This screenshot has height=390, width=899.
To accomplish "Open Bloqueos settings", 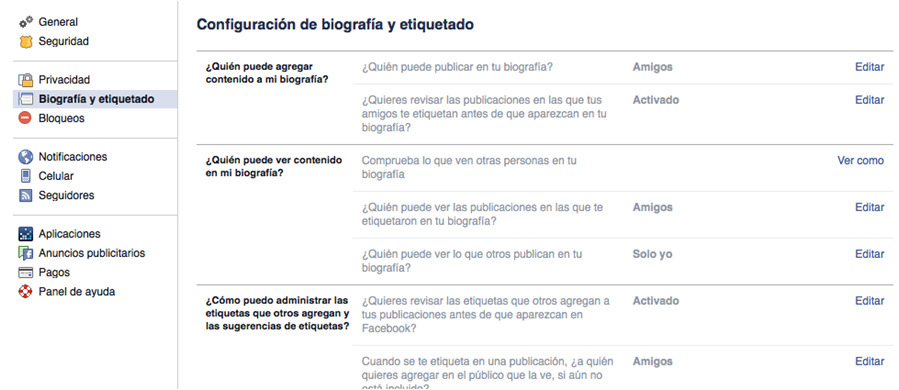I will [61, 119].
